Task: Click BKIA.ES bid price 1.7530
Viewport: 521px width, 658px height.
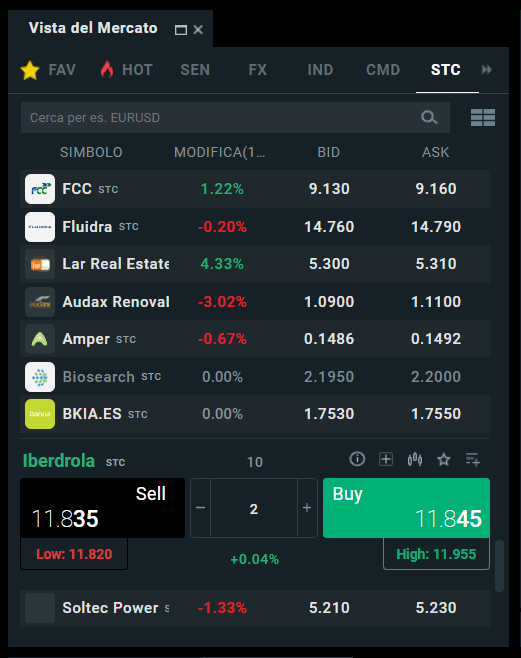Action: click(329, 414)
